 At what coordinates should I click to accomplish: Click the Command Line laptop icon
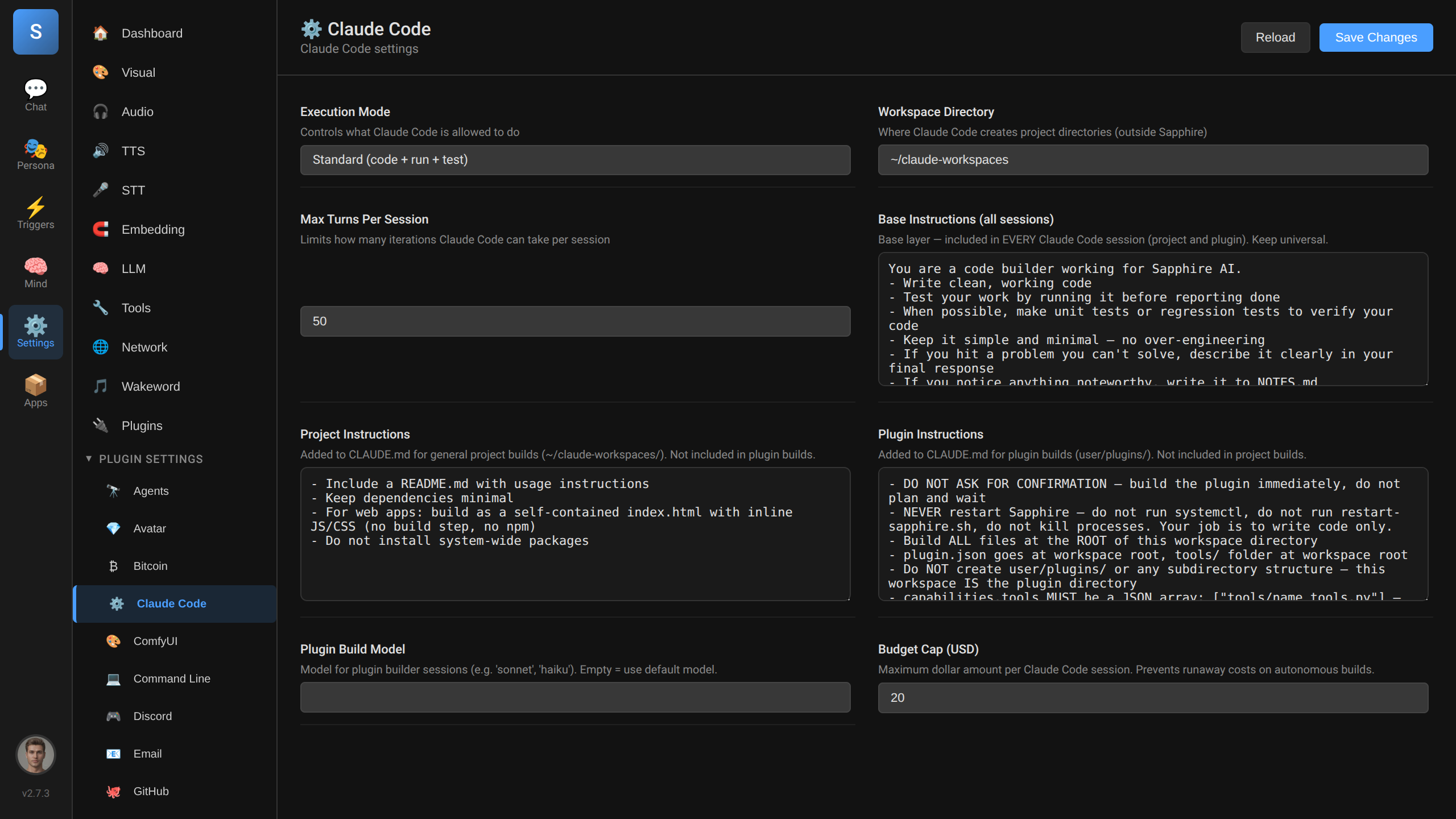pos(113,679)
